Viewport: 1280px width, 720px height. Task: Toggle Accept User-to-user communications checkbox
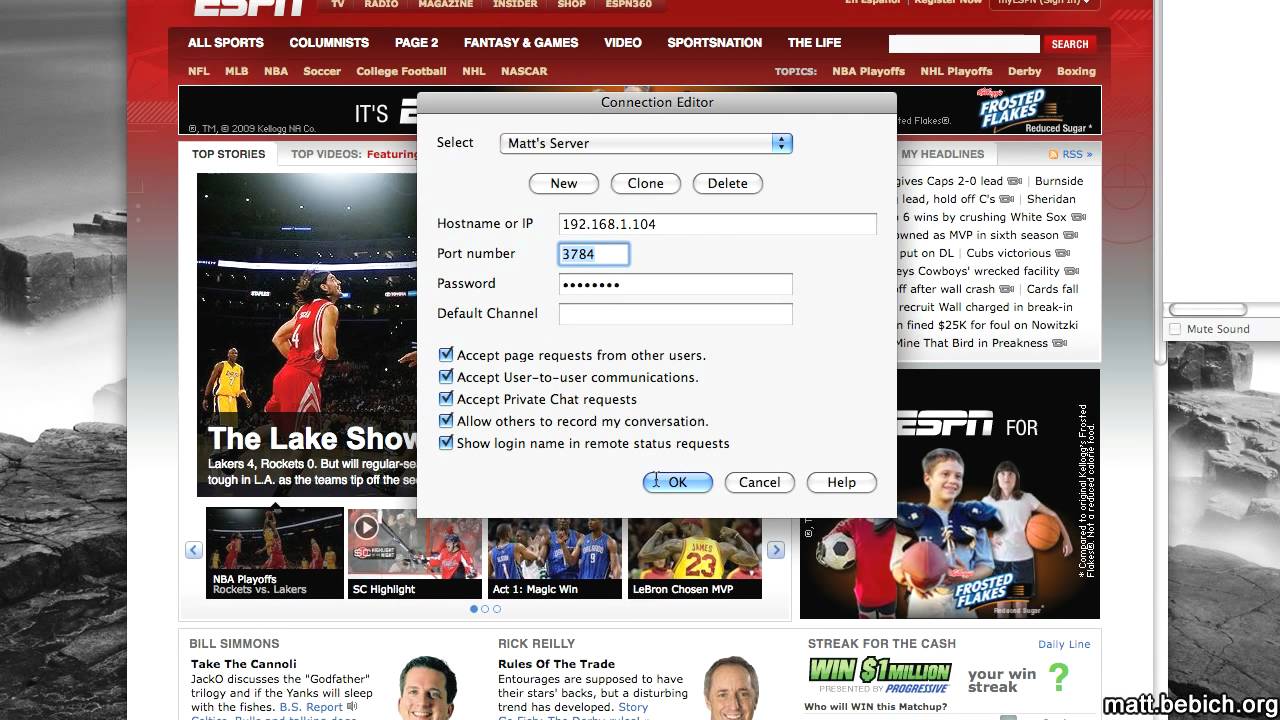coord(446,377)
